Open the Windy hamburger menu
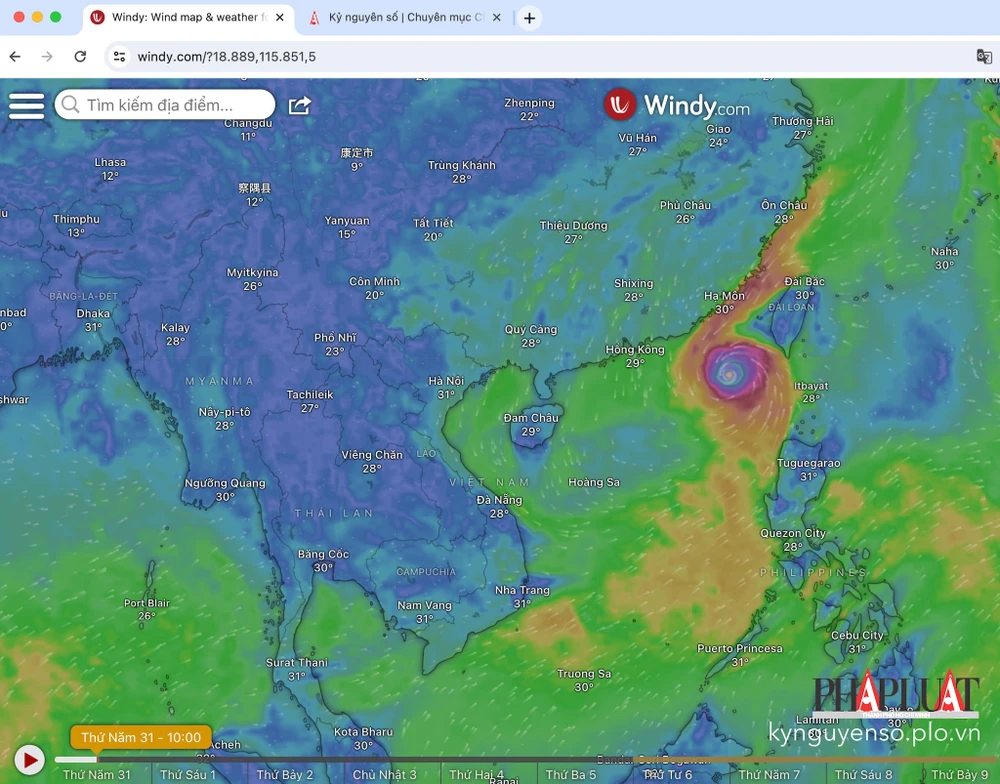 pos(27,105)
